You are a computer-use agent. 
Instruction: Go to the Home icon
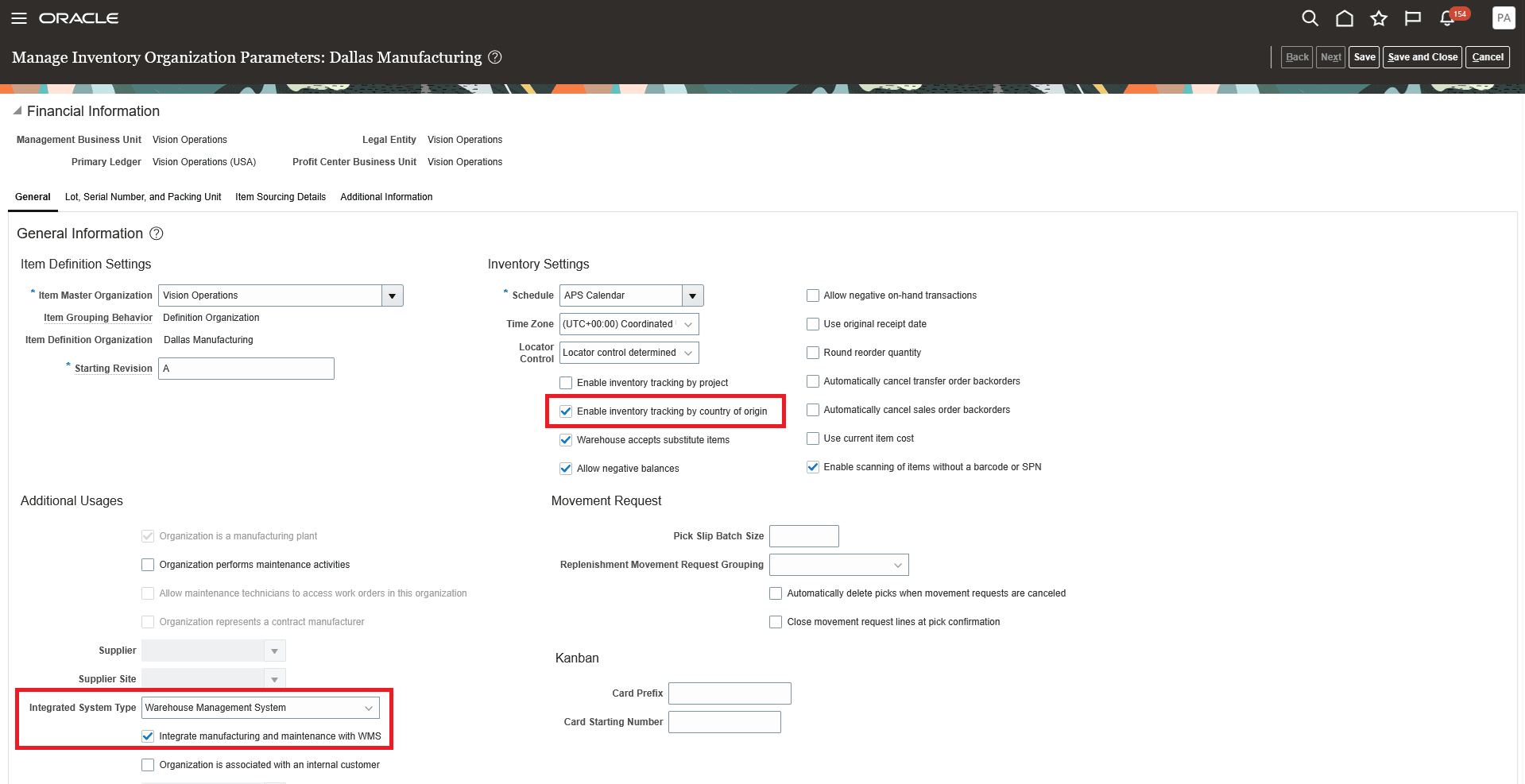pyautogui.click(x=1344, y=18)
